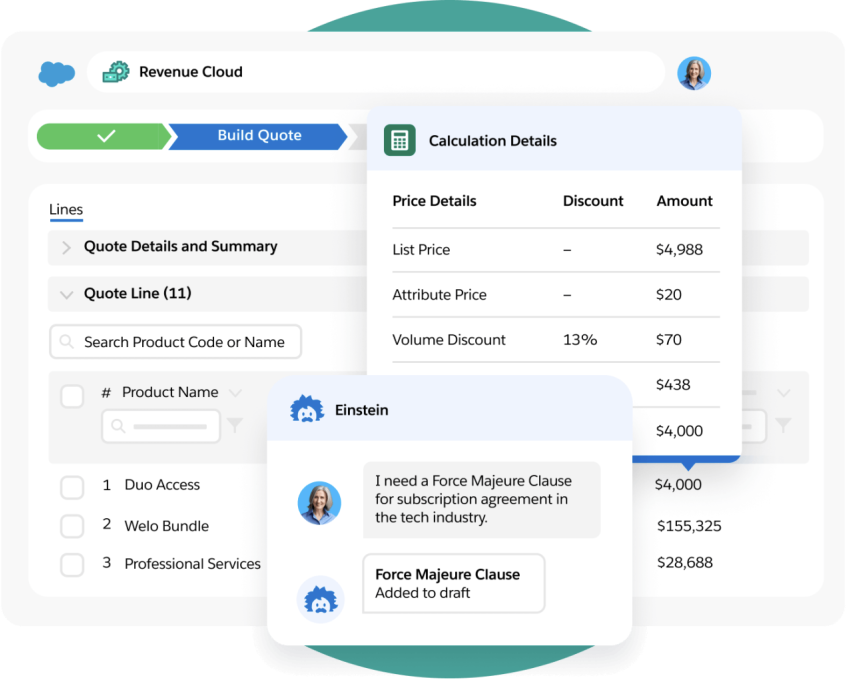Click the Discount column header
The image size is (846, 679).
click(593, 201)
